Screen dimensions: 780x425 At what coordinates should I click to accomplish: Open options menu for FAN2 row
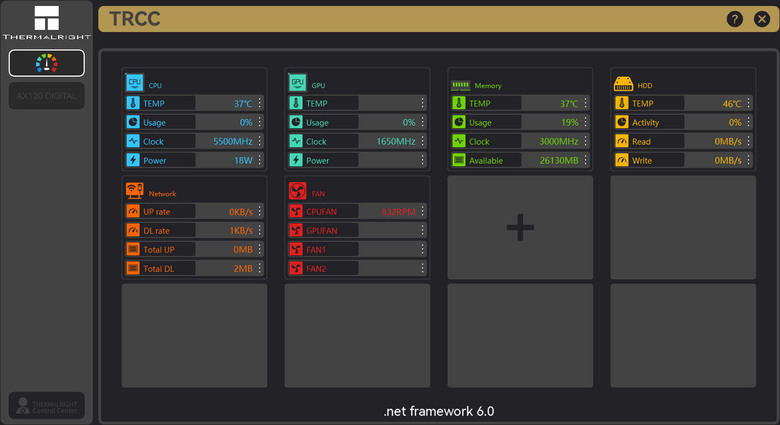pyautogui.click(x=423, y=268)
